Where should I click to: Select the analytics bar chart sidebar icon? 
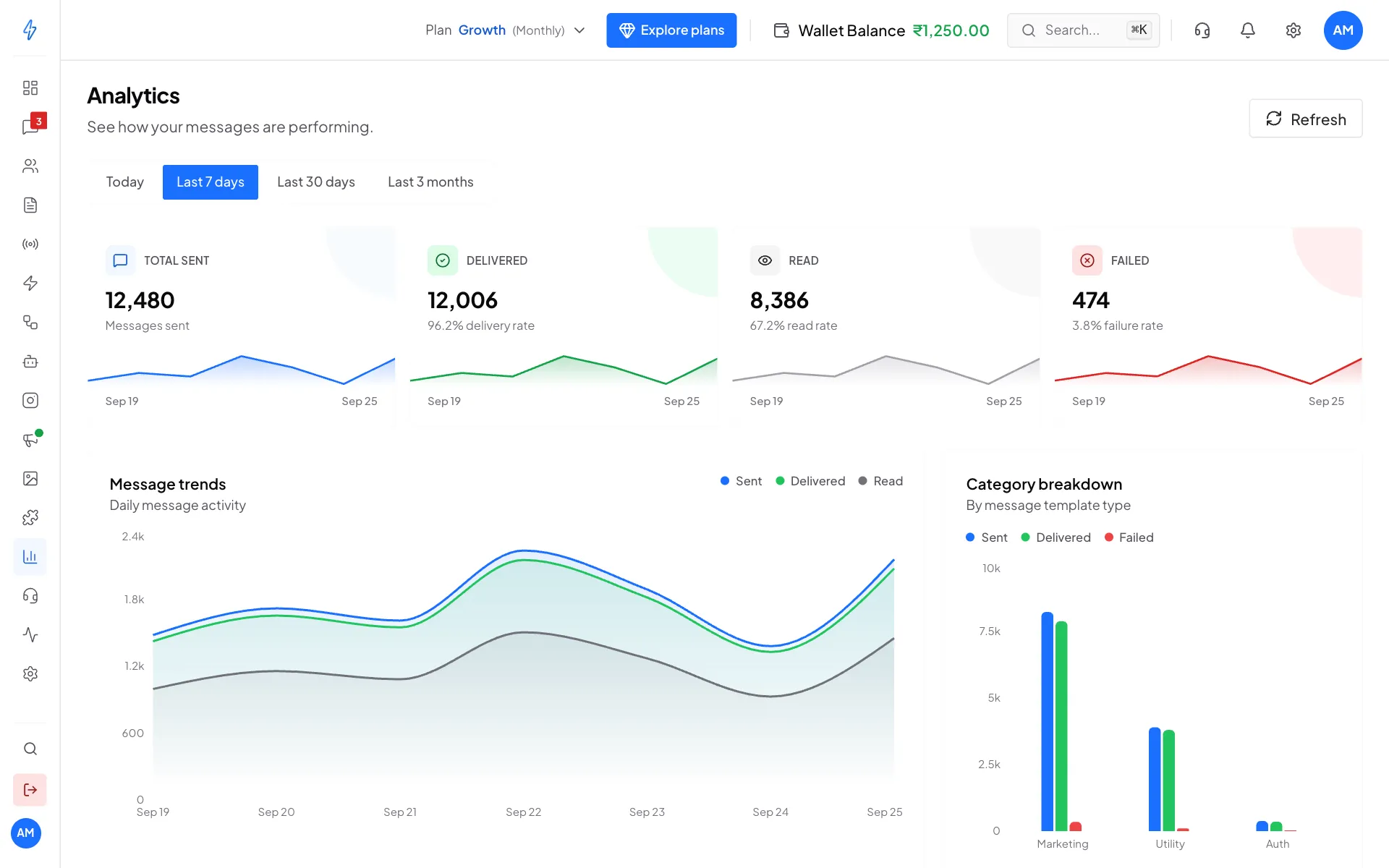pos(30,556)
